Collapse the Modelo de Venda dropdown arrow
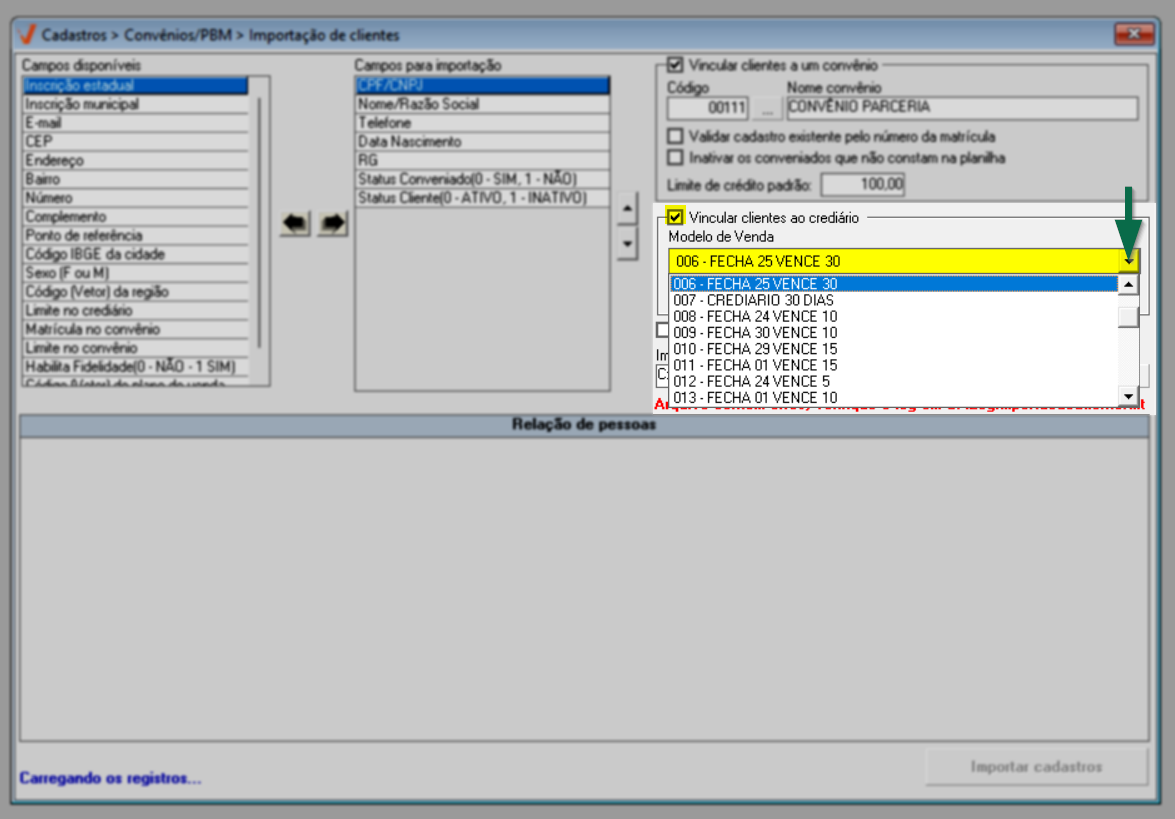The width and height of the screenshot is (1175, 819). 1129,261
